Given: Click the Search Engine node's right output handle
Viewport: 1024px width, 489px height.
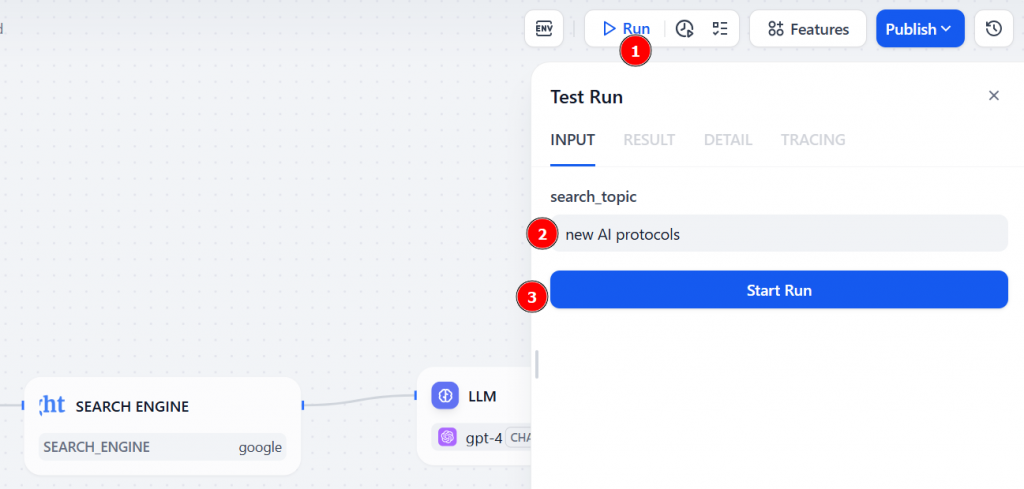Looking at the screenshot, I should pos(302,405).
